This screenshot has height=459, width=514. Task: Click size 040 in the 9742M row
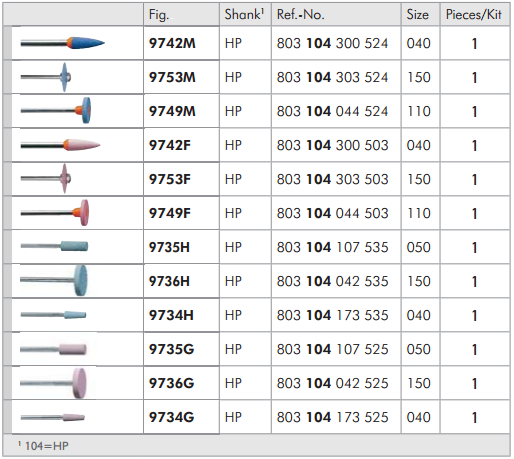point(418,43)
